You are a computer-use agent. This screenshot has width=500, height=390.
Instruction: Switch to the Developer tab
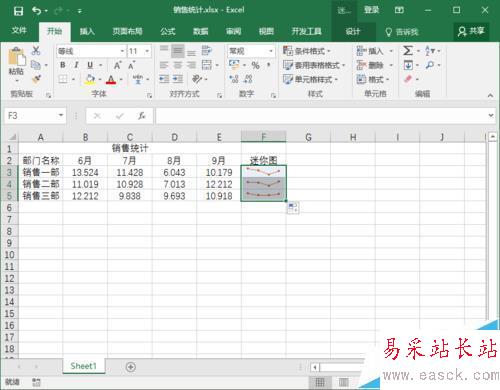pos(307,31)
